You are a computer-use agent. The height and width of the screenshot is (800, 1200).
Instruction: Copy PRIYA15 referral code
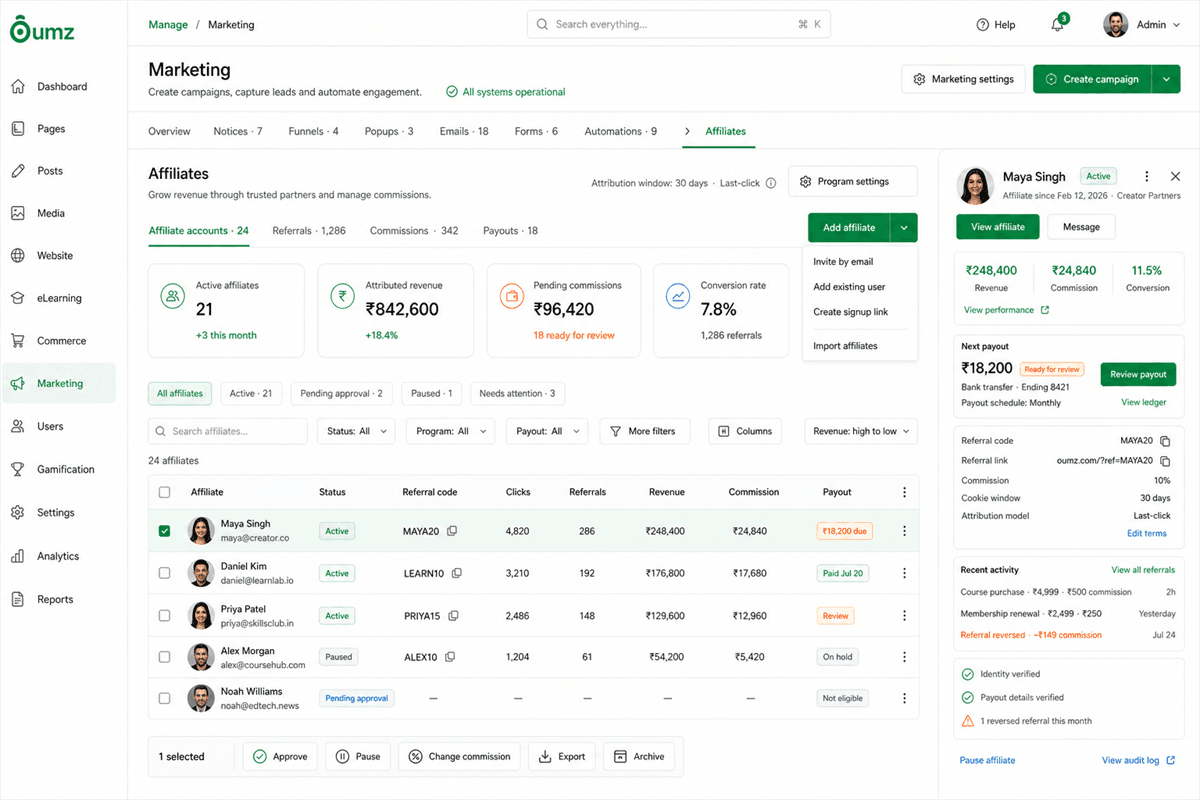click(x=453, y=616)
